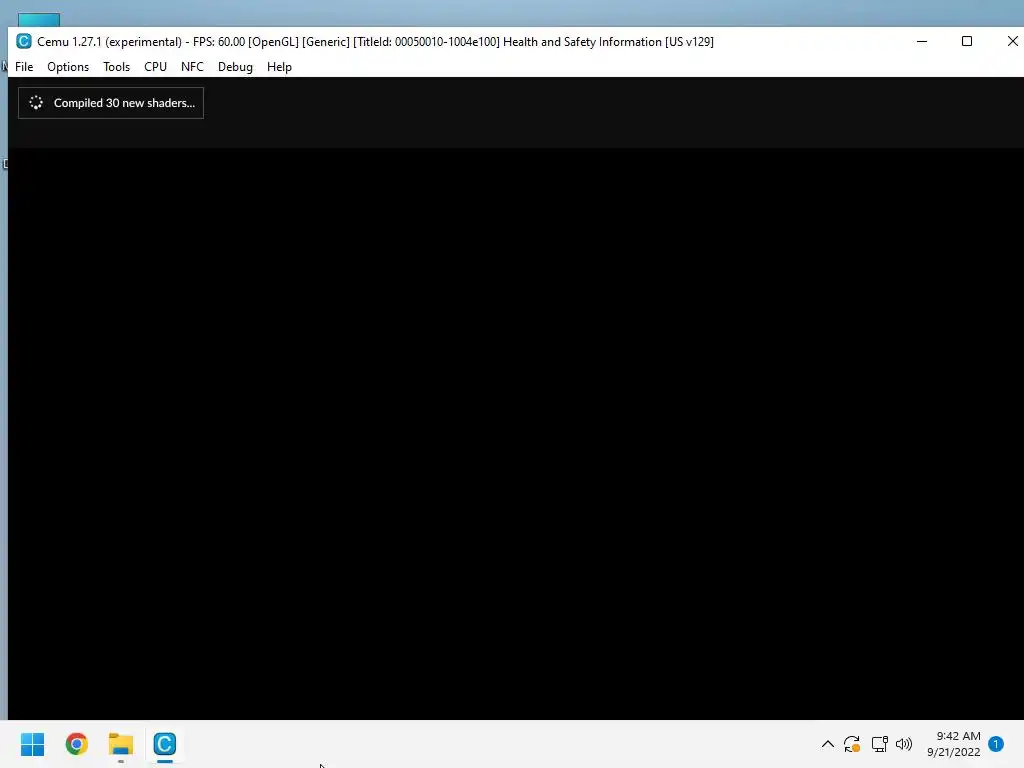The width and height of the screenshot is (1024, 768).
Task: Open the Tools menu
Action: 116,67
